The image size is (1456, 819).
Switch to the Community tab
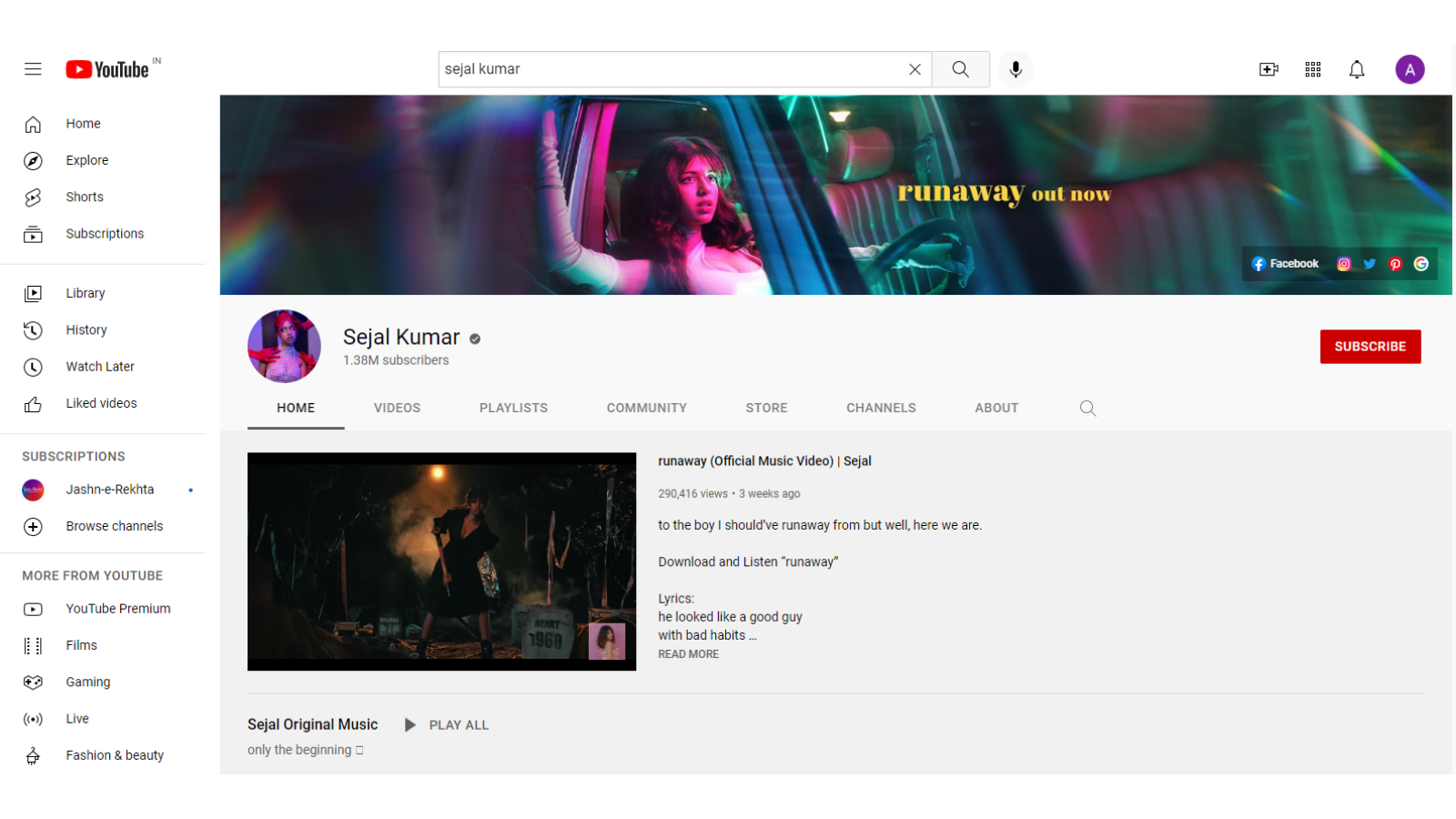(646, 408)
